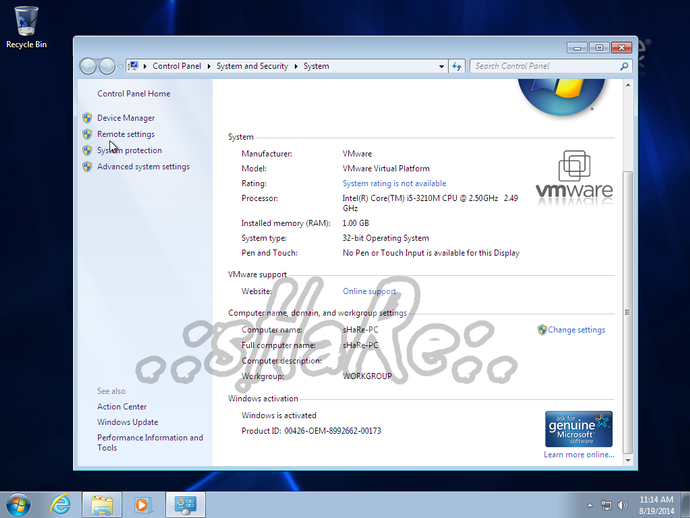This screenshot has width=690, height=518.
Task: Click the VMware logo image
Action: (574, 178)
